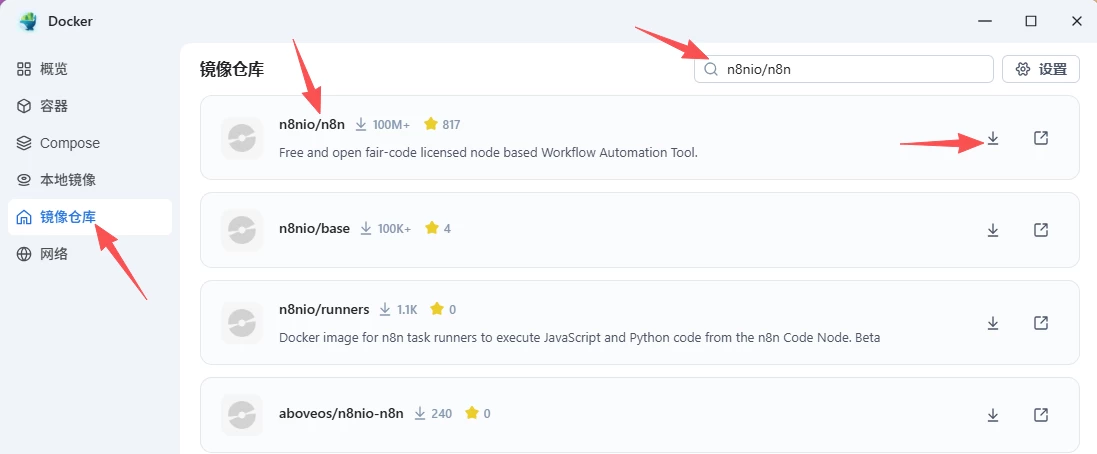This screenshot has width=1097, height=454.
Task: Open aboveos/n8nio-n8n external link icon
Action: pos(1040,414)
